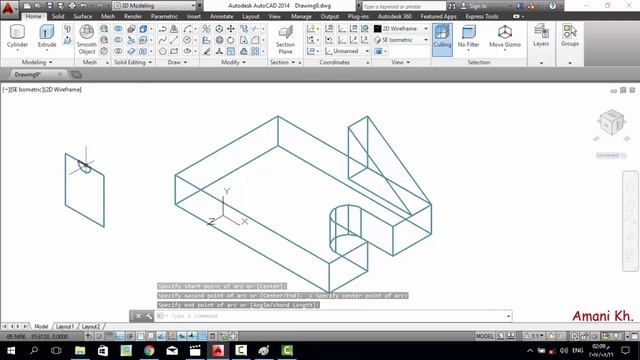Viewport: 640px width, 360px height.
Task: Open the Unnamed UCS dropdown
Action: (347, 51)
